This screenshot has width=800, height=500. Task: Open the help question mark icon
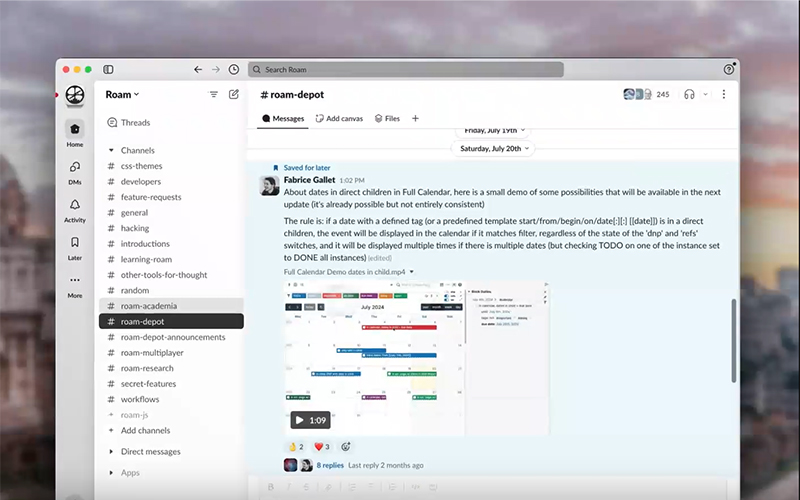729,69
